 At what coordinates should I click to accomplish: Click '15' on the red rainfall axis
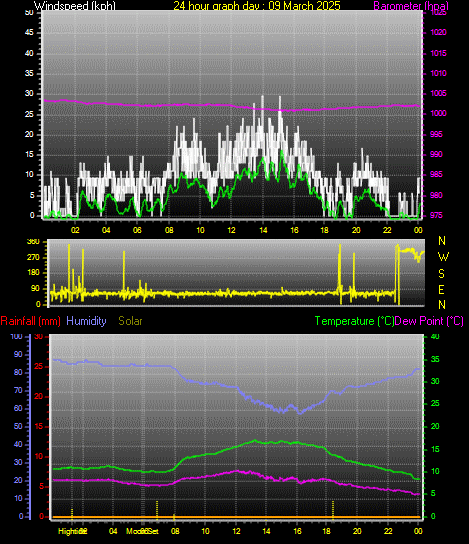coord(39,426)
